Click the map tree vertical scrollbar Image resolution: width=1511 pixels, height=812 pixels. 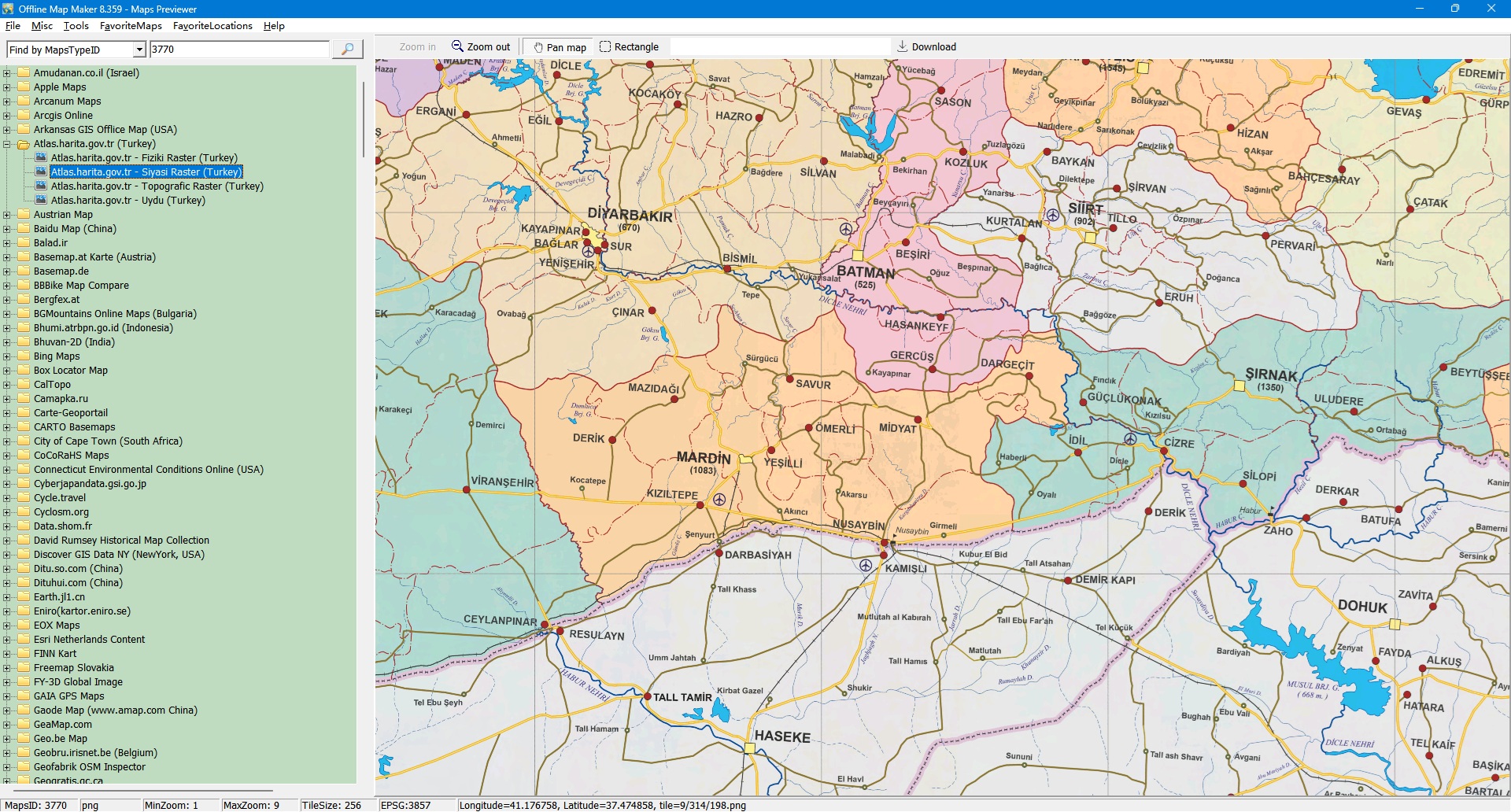363,118
